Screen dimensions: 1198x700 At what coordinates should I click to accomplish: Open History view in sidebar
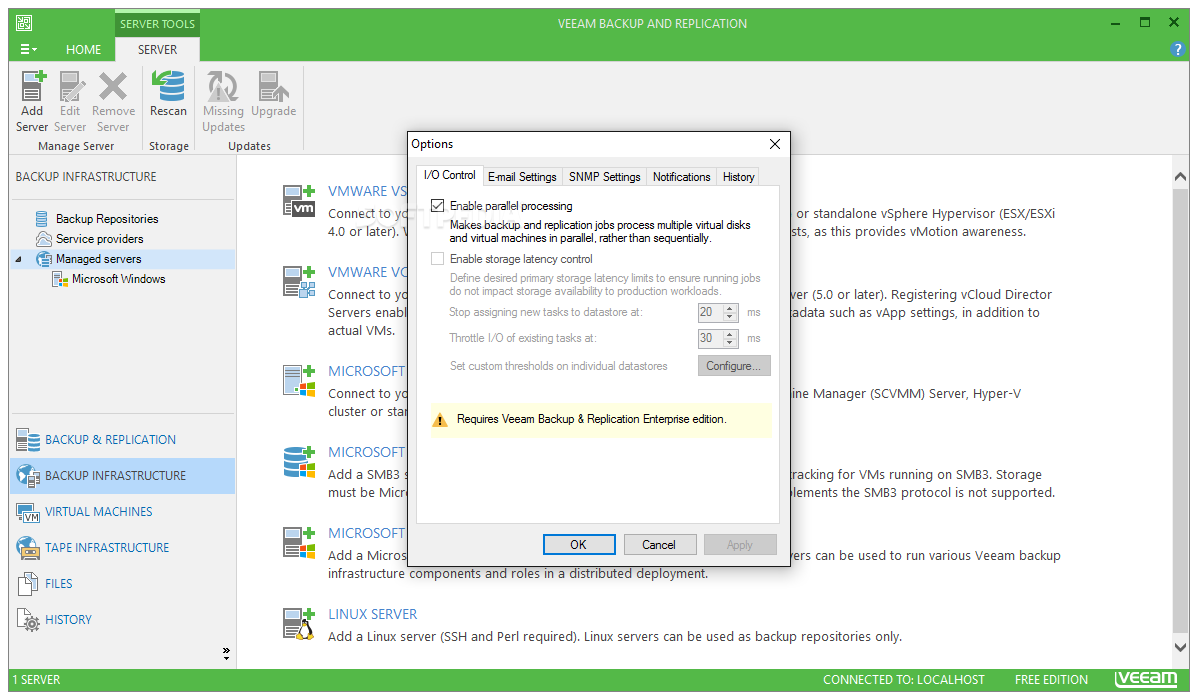coord(122,619)
